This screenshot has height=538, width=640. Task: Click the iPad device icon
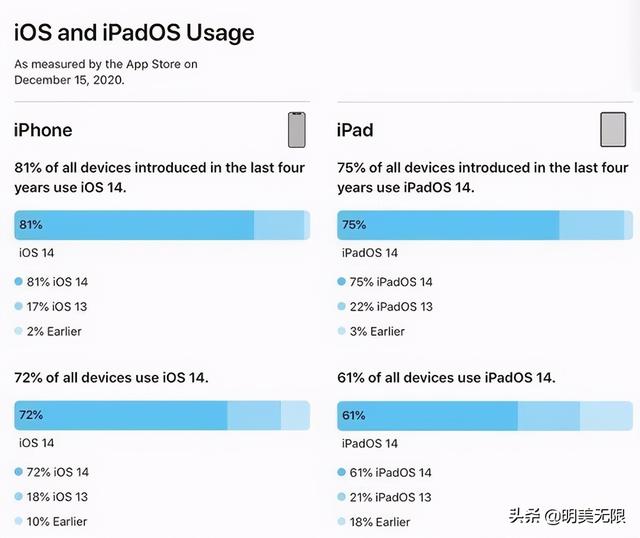tap(613, 130)
